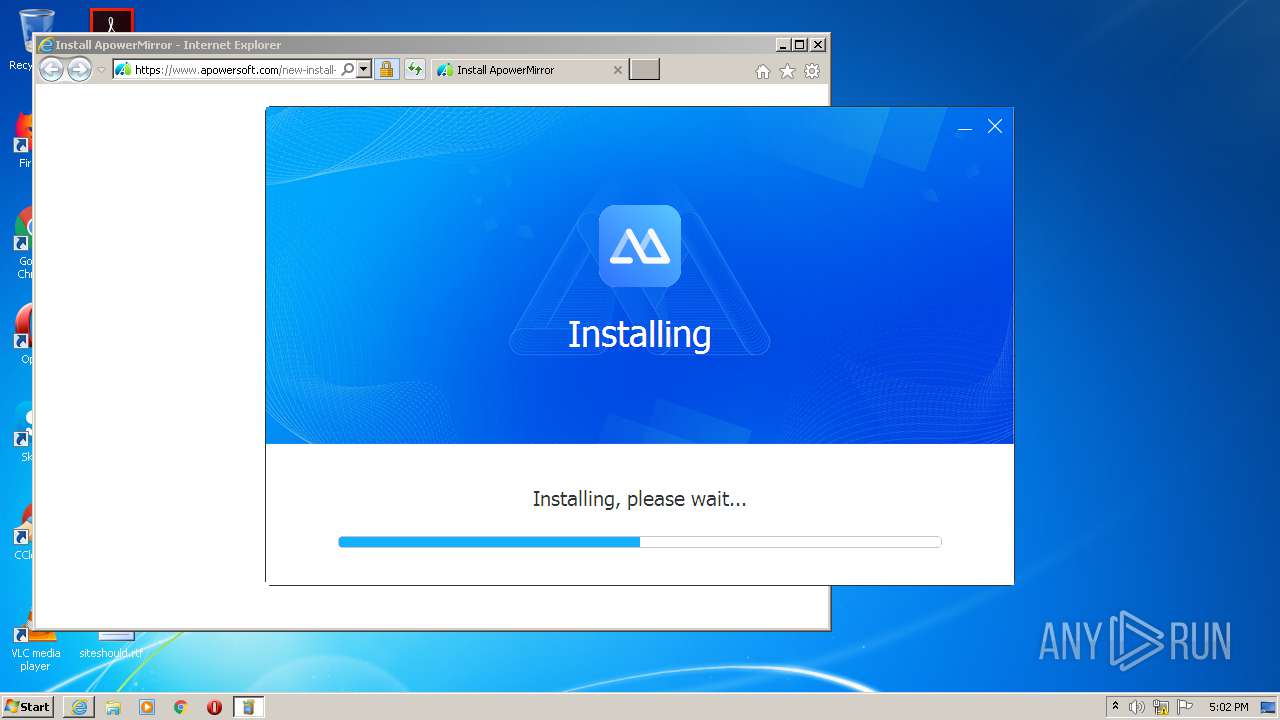This screenshot has width=1280, height=720.
Task: Open a new tab in Internet Explorer
Action: 644,70
